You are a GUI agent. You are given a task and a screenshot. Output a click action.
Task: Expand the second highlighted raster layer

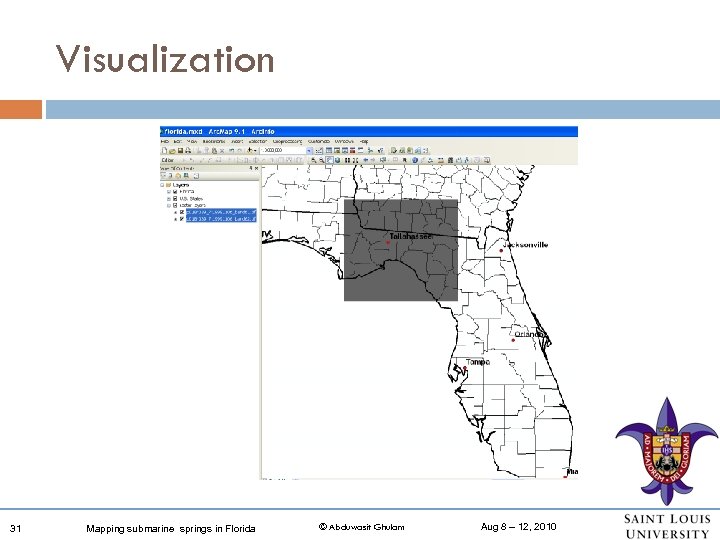tap(175, 219)
